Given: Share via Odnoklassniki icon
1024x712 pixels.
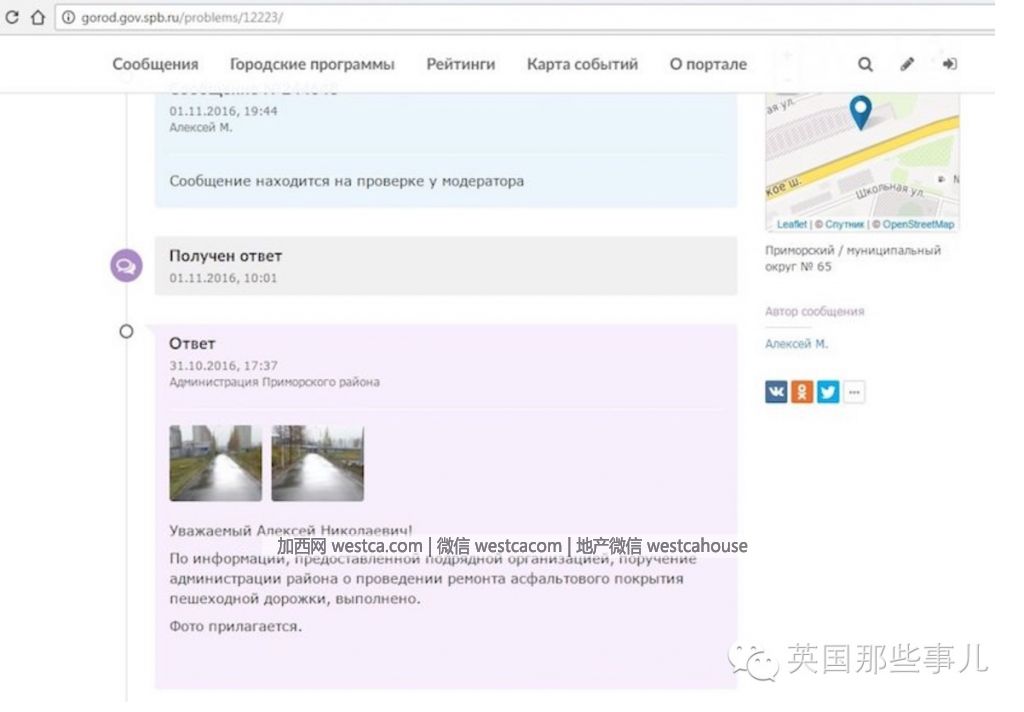Looking at the screenshot, I should (x=802, y=392).
